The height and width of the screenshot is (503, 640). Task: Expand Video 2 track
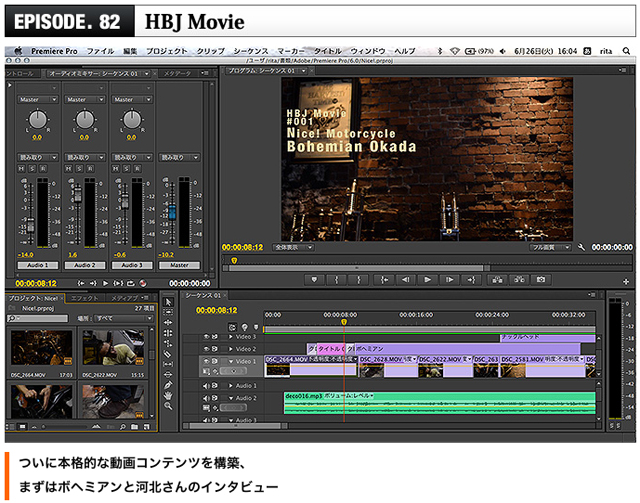(231, 349)
